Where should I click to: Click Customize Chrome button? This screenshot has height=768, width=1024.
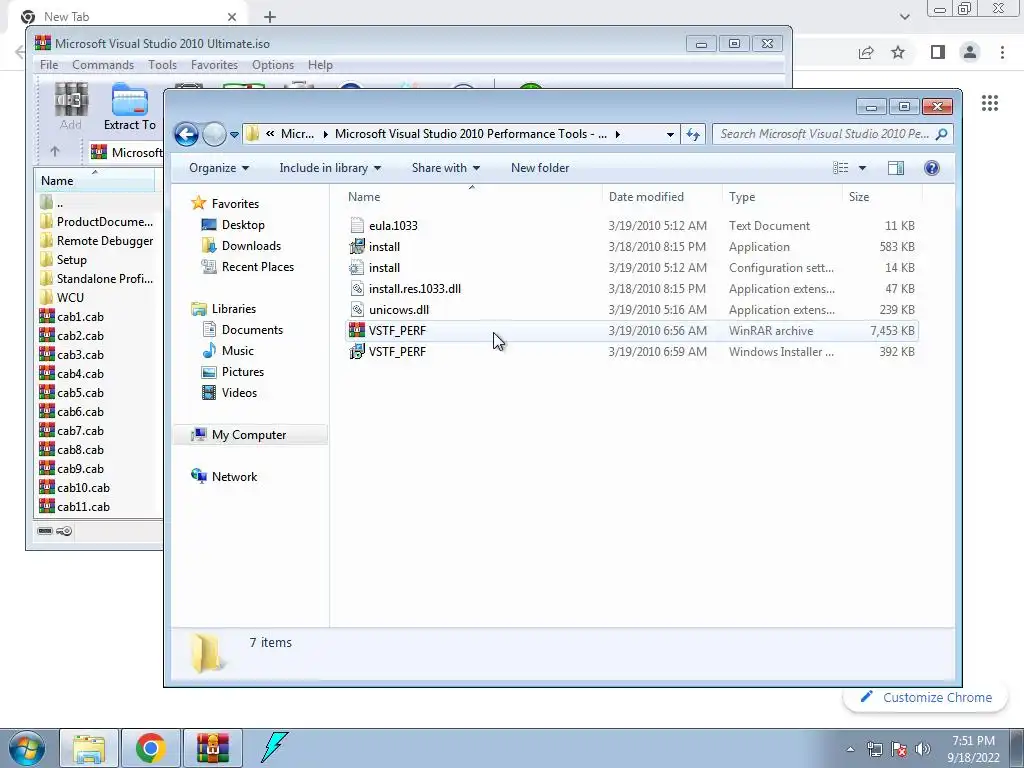pyautogui.click(x=925, y=697)
